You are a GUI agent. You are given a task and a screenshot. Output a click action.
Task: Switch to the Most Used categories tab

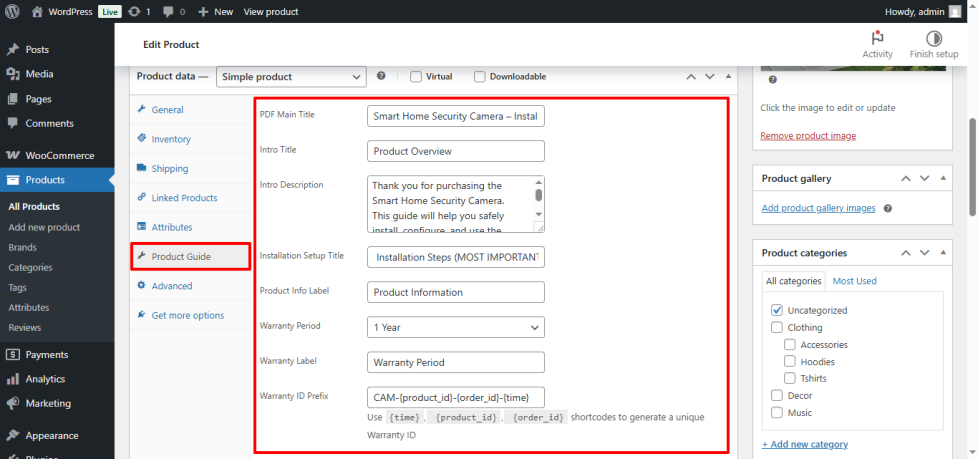[854, 281]
